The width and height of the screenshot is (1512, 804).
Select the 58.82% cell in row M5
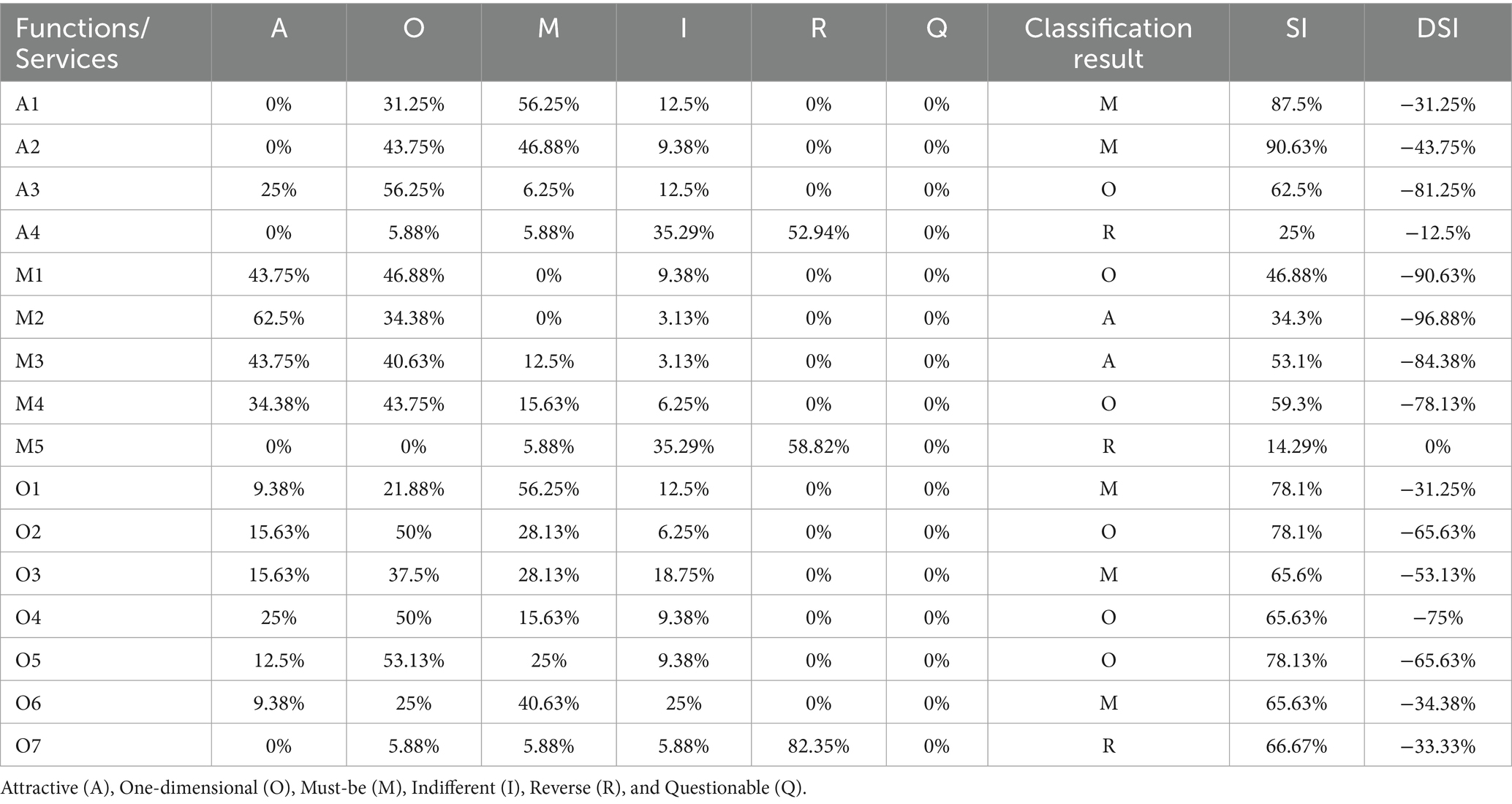818,446
